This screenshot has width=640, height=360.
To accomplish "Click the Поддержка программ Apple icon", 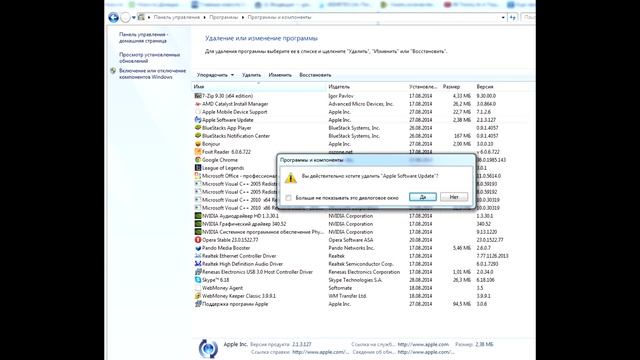I will tap(198, 304).
